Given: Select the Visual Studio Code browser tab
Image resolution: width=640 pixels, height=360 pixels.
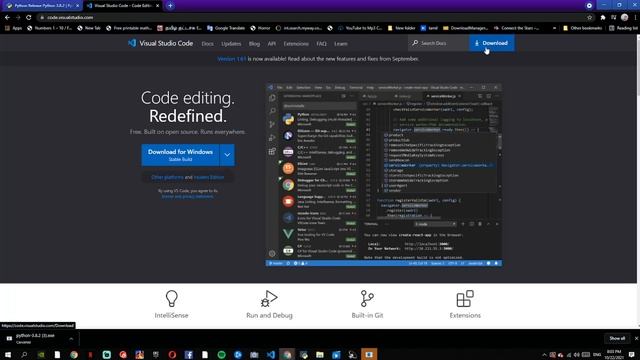Looking at the screenshot, I should click(122, 6).
